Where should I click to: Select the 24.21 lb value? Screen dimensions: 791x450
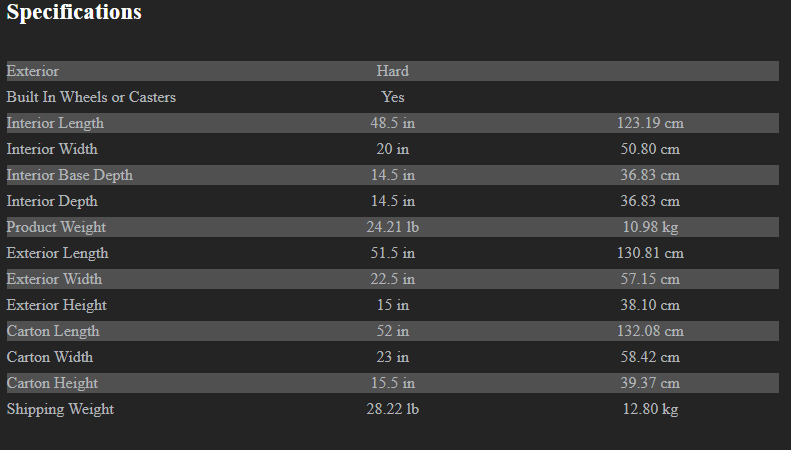coord(392,227)
